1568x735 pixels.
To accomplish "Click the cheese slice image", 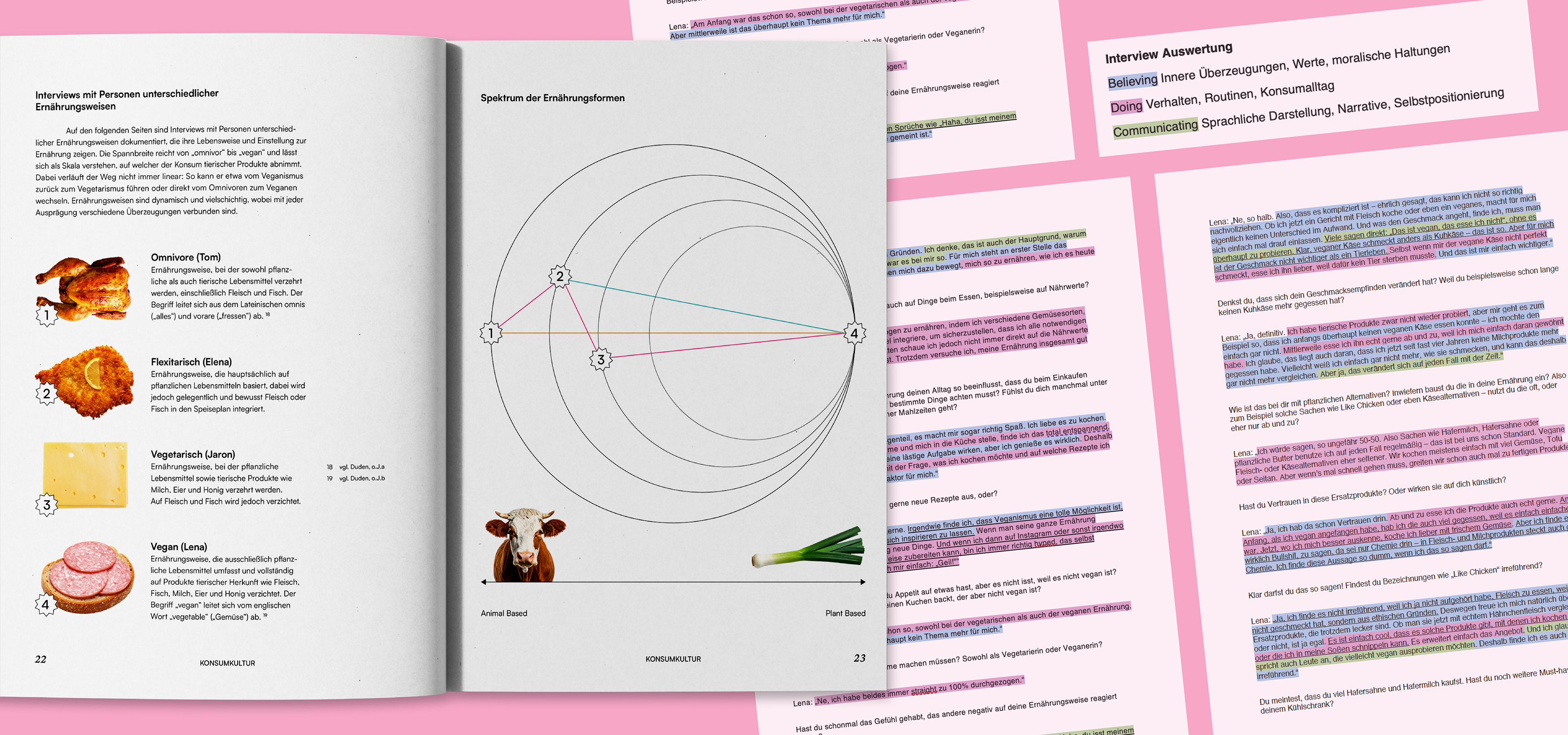I will click(85, 474).
